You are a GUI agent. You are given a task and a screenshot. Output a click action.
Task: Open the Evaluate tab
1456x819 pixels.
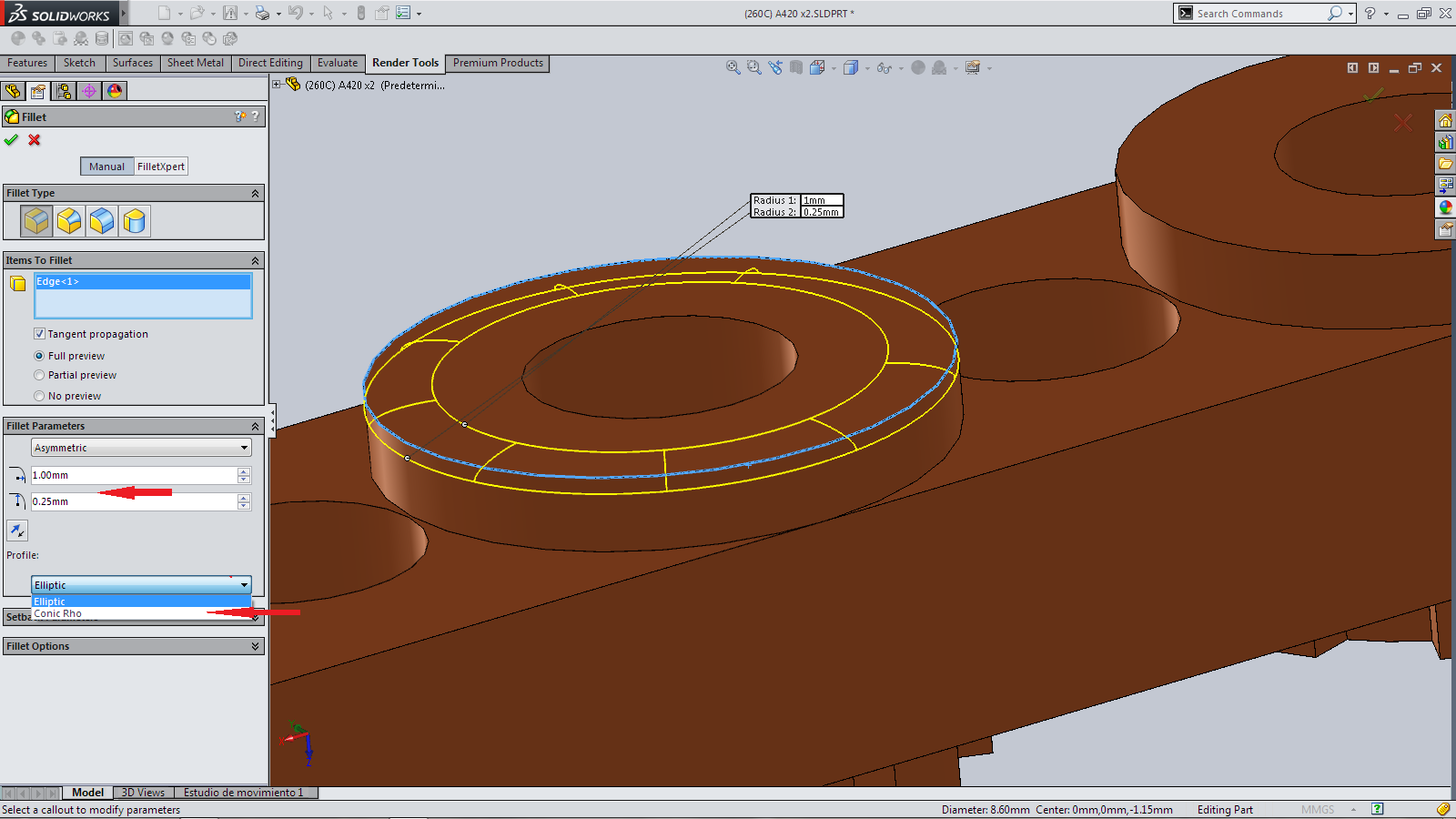tap(337, 63)
